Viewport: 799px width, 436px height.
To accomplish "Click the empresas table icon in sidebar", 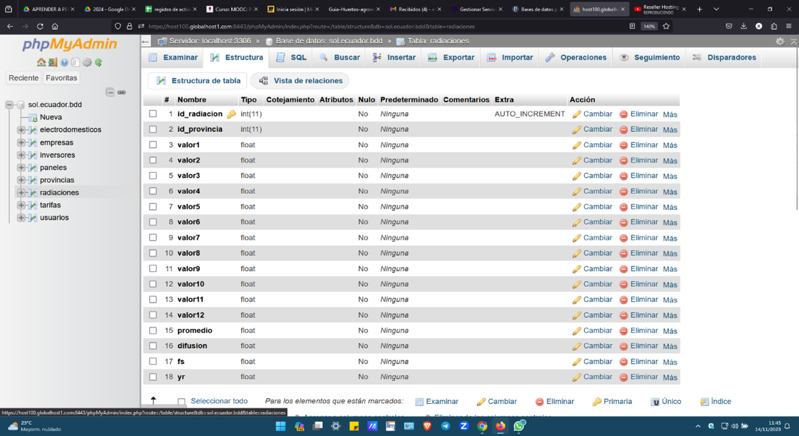I will coord(32,142).
